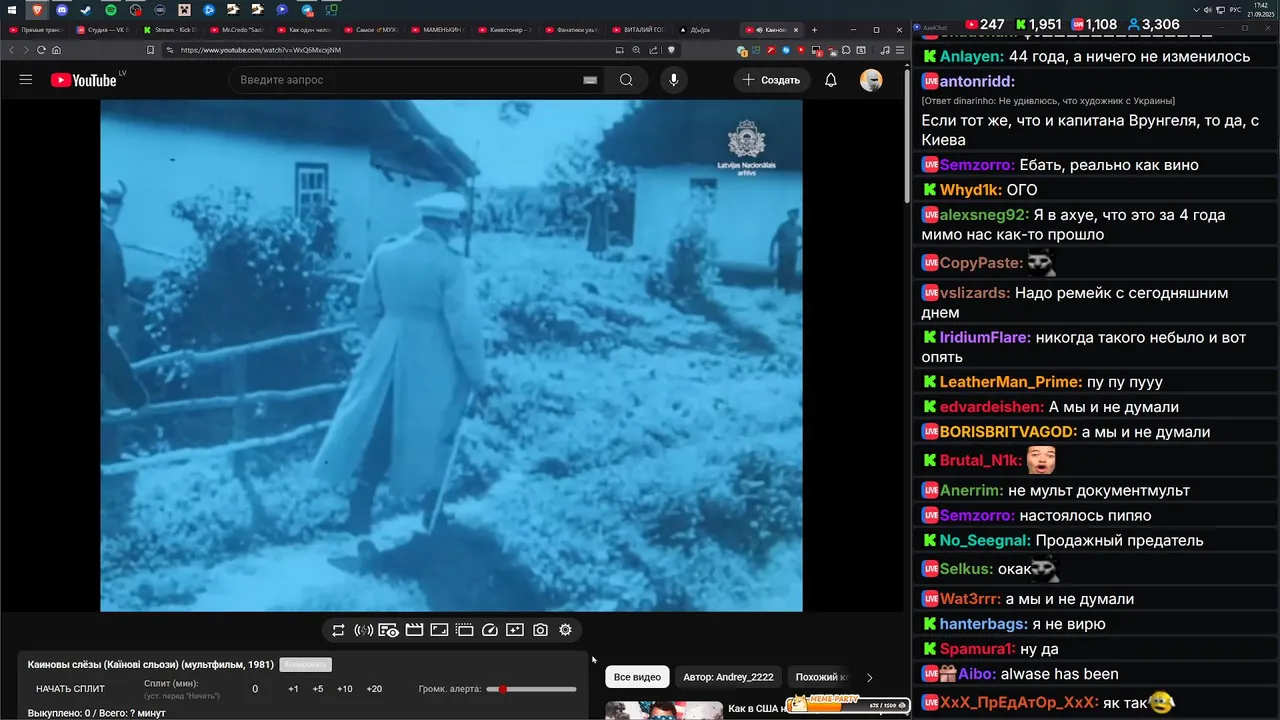Click the clapperboard icon below the video

[x=414, y=630]
